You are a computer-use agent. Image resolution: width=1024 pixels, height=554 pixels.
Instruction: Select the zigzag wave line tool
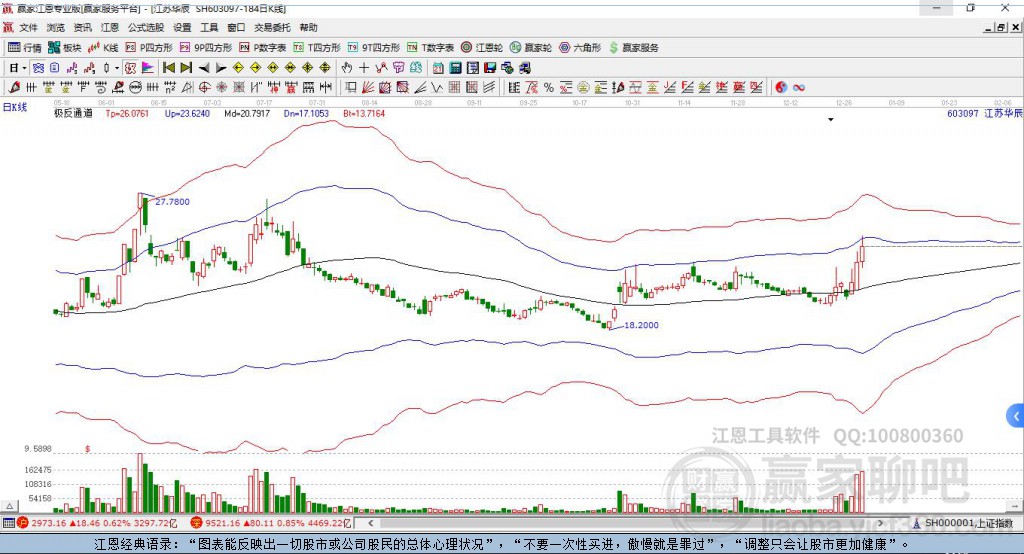pos(437,87)
